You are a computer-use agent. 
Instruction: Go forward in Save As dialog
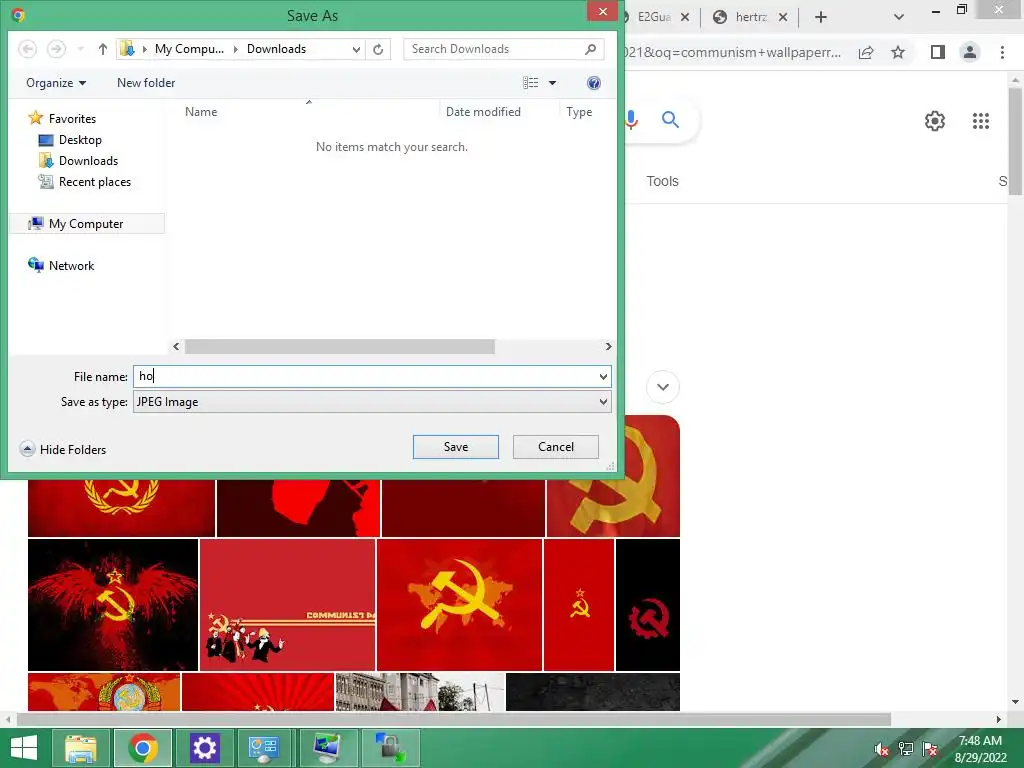tap(56, 49)
